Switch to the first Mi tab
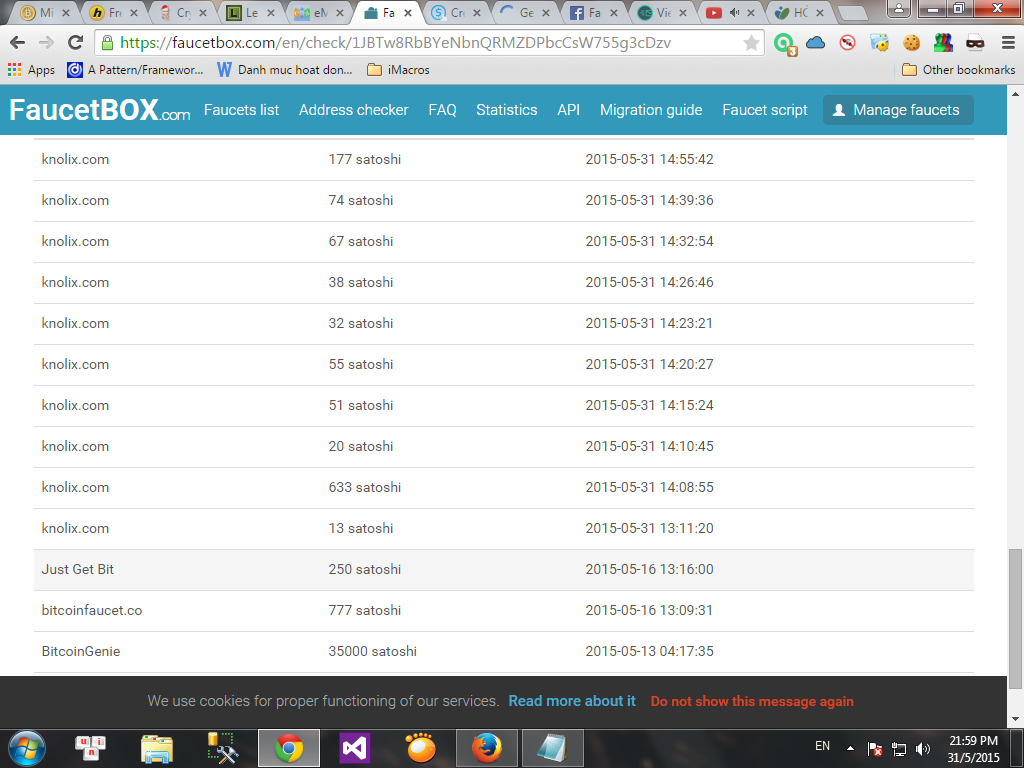Screen dimensions: 1024x768 coord(44,12)
